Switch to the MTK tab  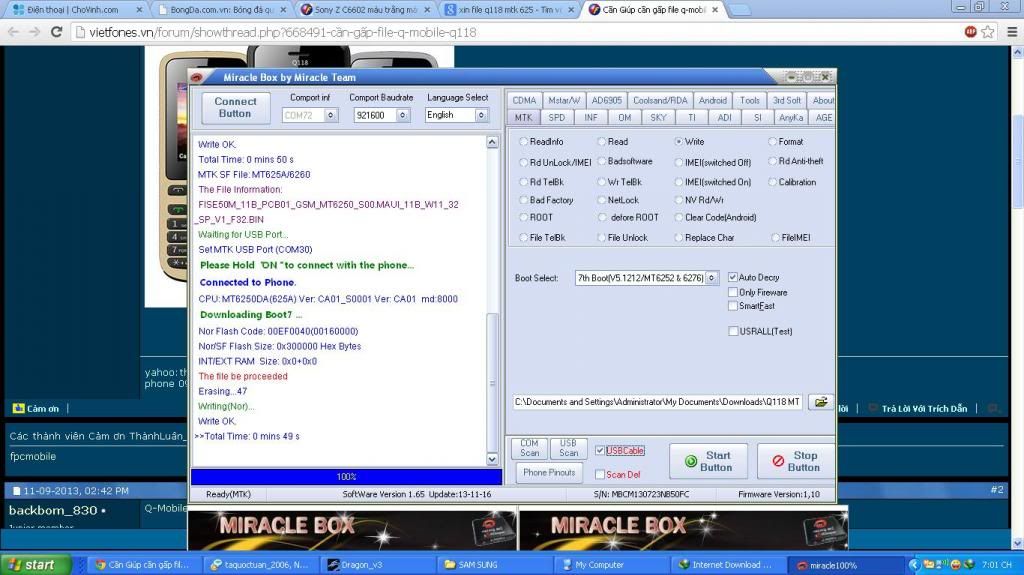(x=523, y=118)
